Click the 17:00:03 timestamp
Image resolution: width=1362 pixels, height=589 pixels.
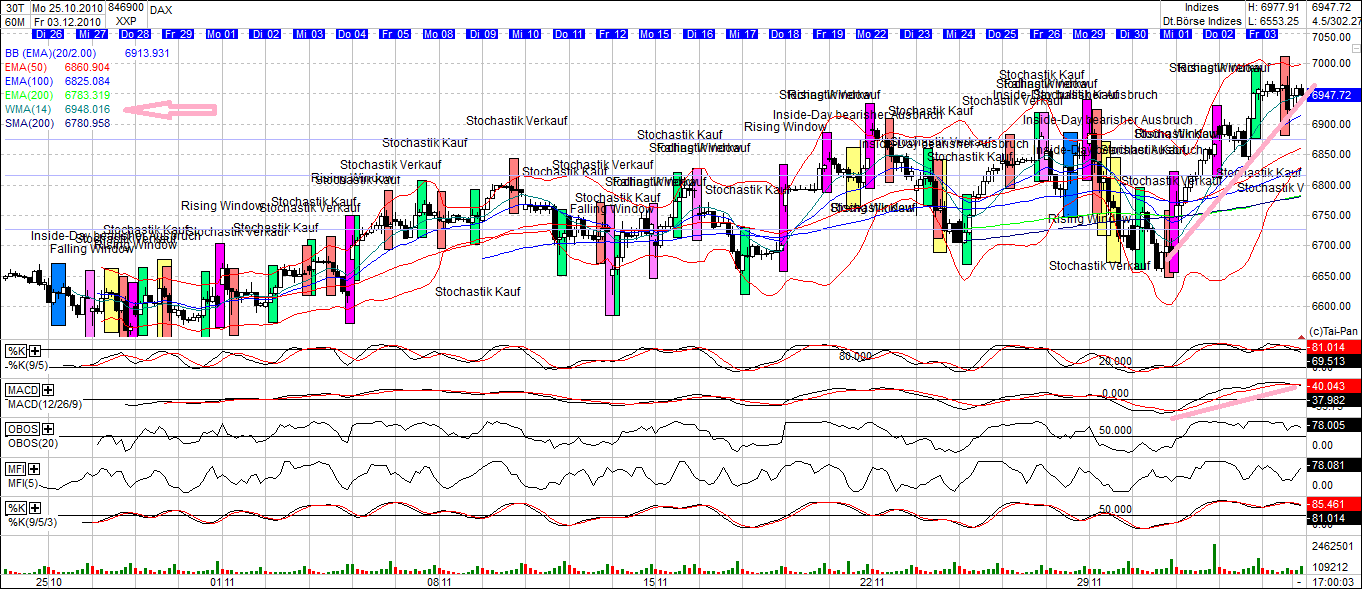coord(1334,581)
